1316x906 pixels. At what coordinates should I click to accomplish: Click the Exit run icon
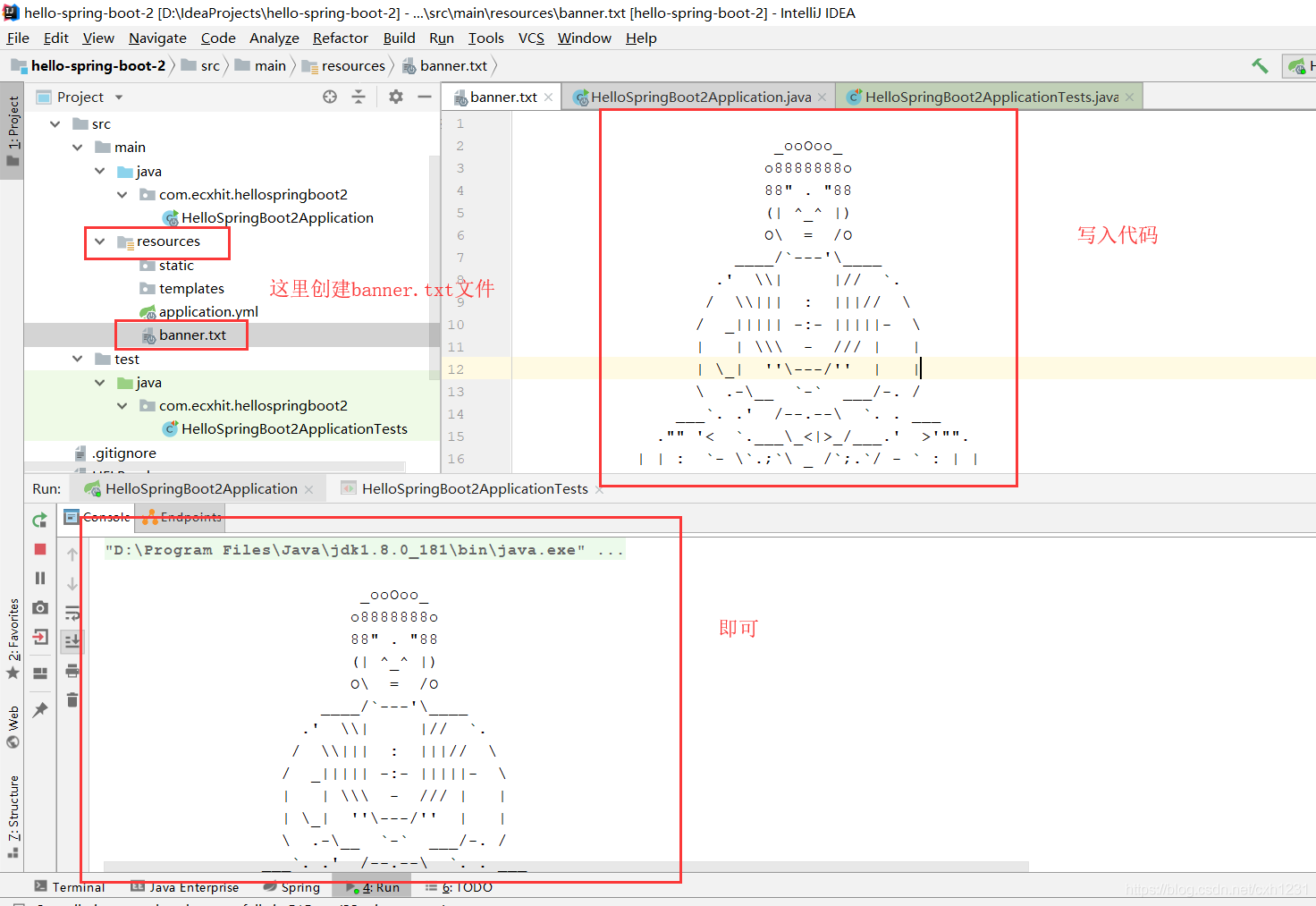tap(39, 637)
